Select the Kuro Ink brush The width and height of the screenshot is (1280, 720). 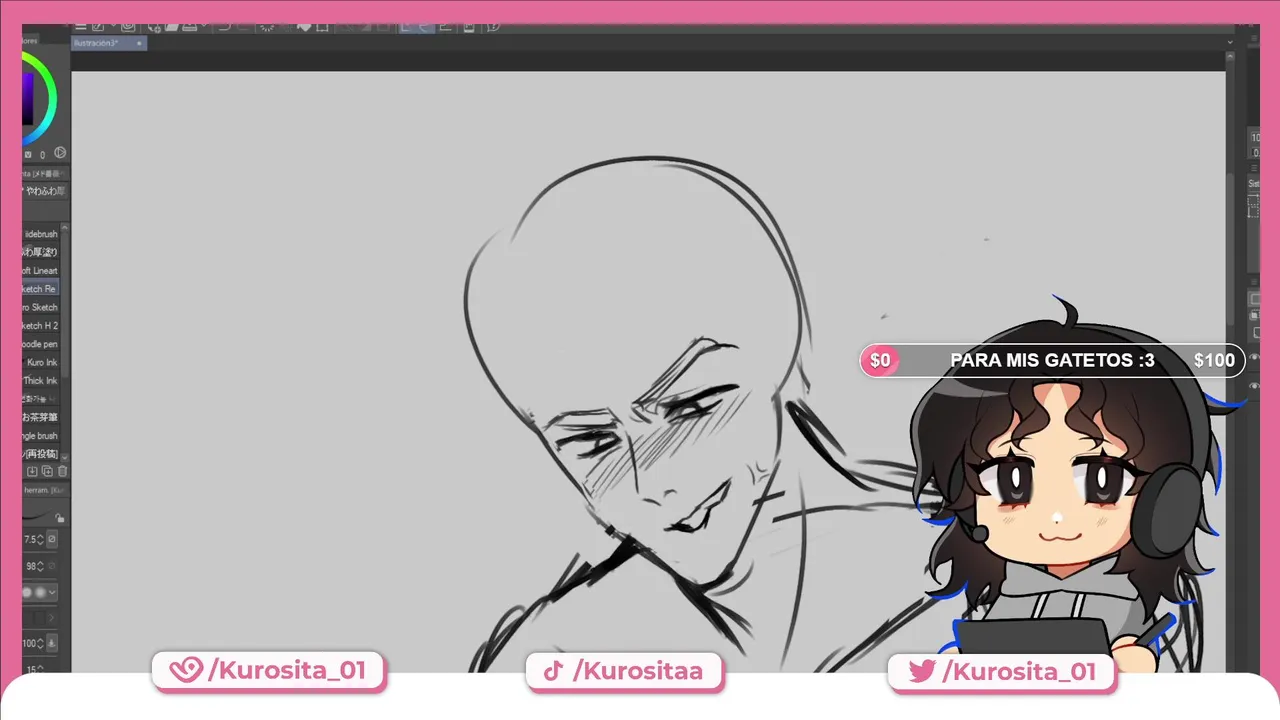(x=41, y=363)
